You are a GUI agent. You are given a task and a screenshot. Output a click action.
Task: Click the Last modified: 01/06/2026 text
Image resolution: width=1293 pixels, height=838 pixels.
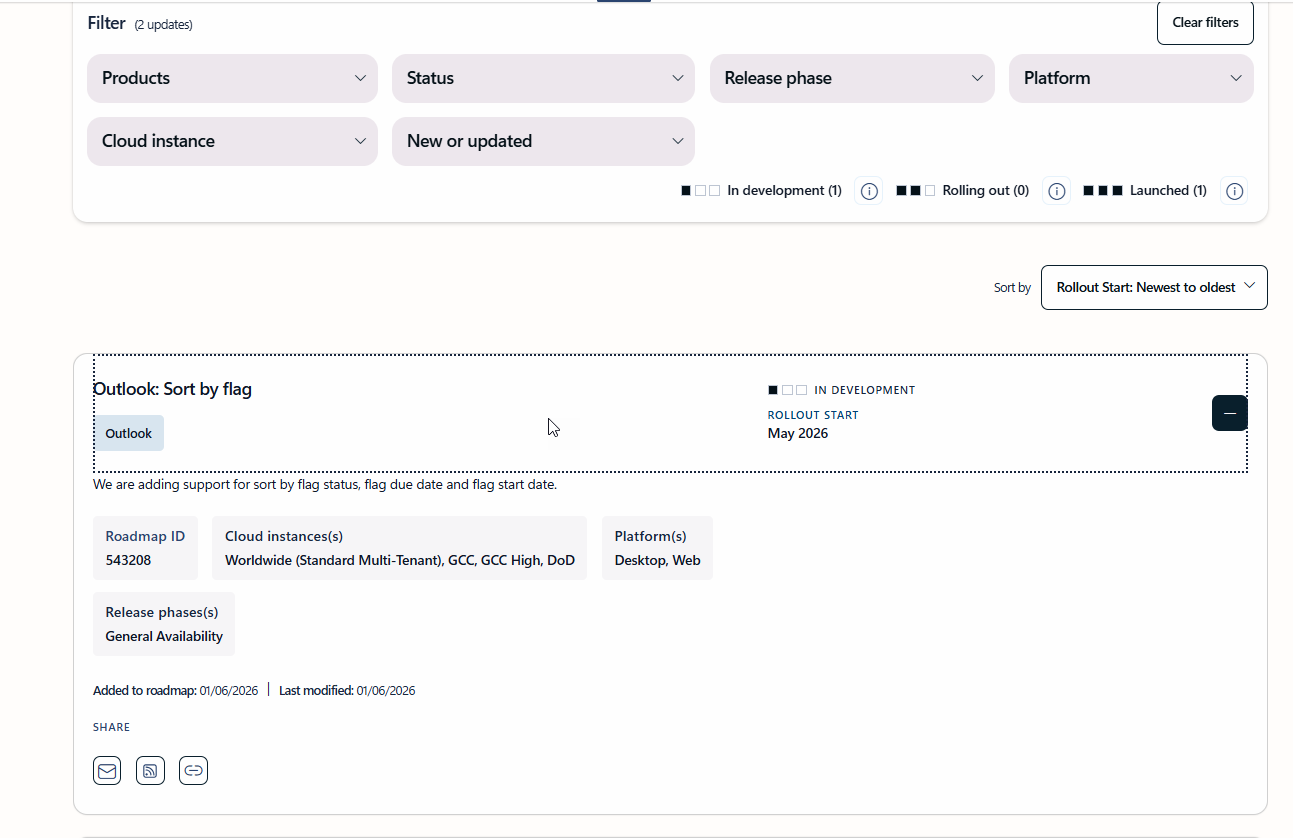347,690
